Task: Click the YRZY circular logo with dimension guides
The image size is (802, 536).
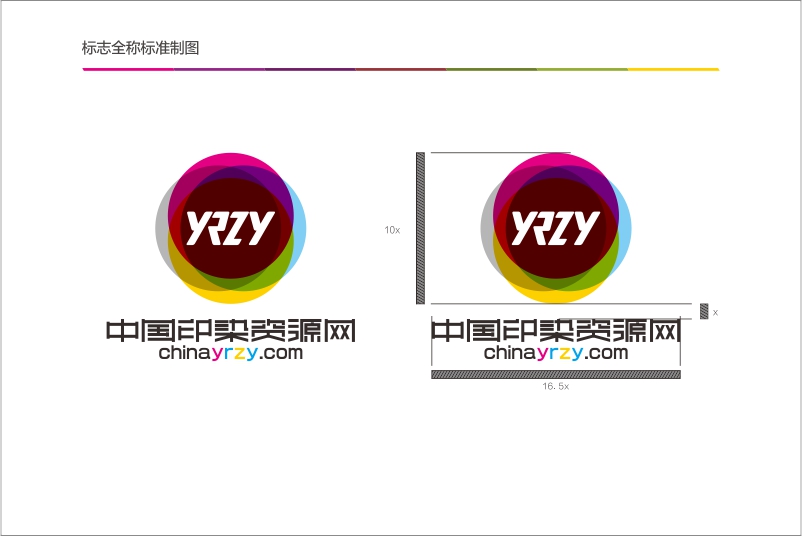Action: tap(556, 228)
